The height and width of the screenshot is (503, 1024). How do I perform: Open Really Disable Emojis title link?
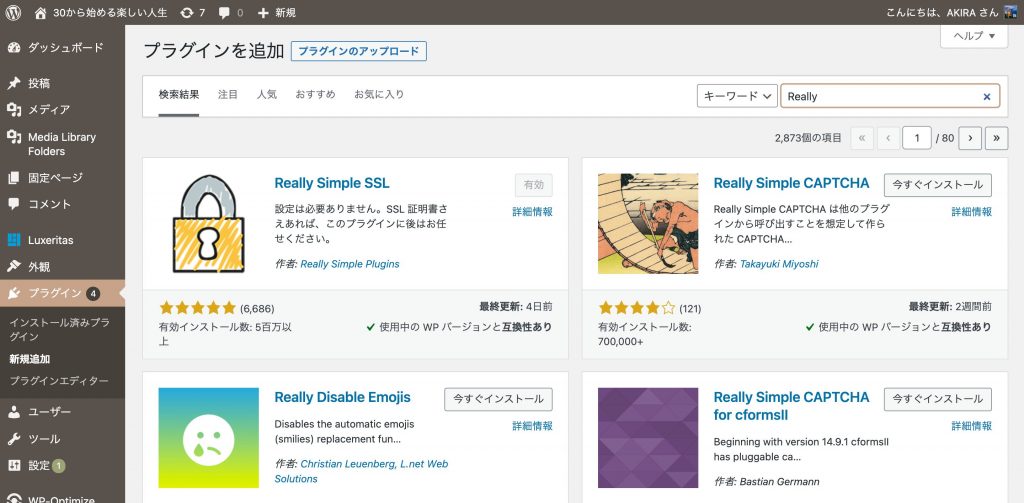coord(343,397)
